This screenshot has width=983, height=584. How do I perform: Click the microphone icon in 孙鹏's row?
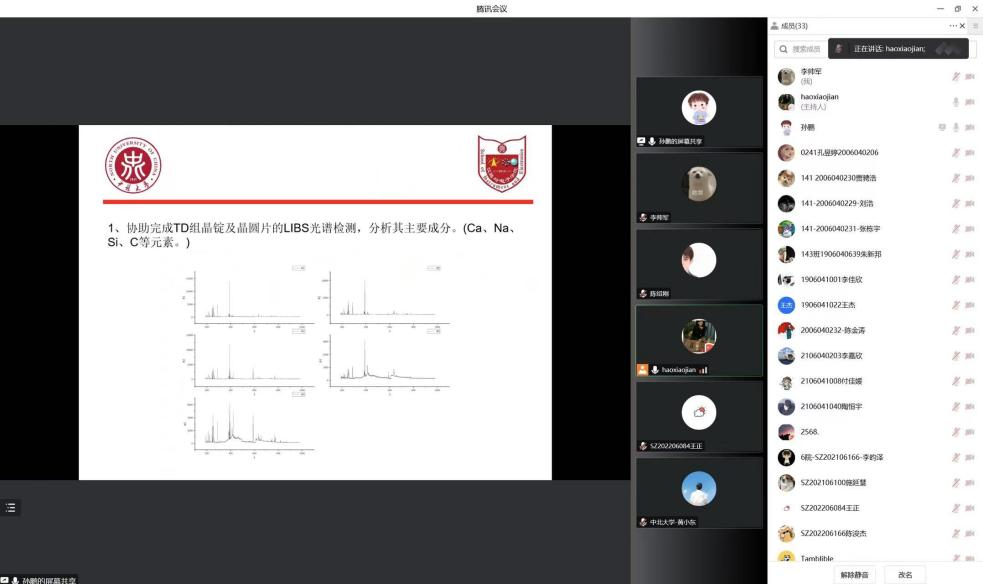click(956, 127)
